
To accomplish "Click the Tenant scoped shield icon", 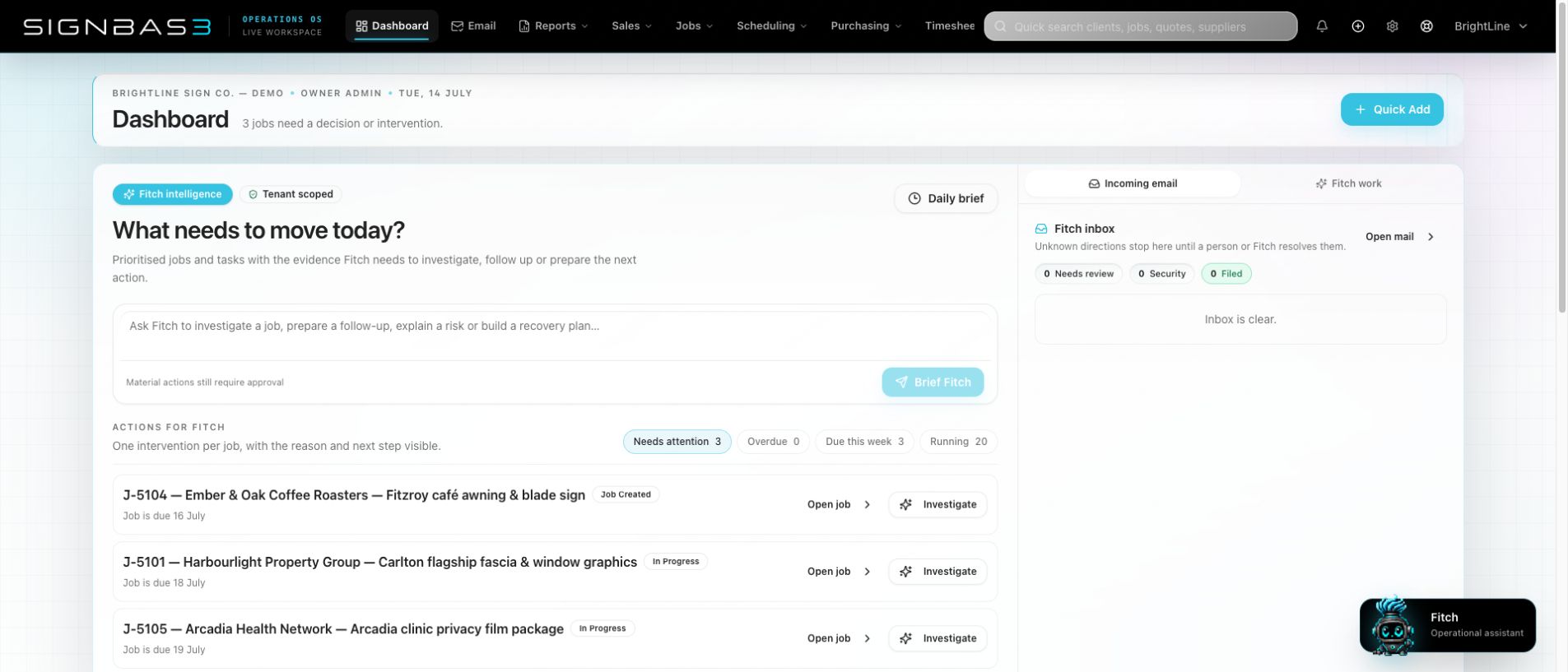I will [253, 194].
